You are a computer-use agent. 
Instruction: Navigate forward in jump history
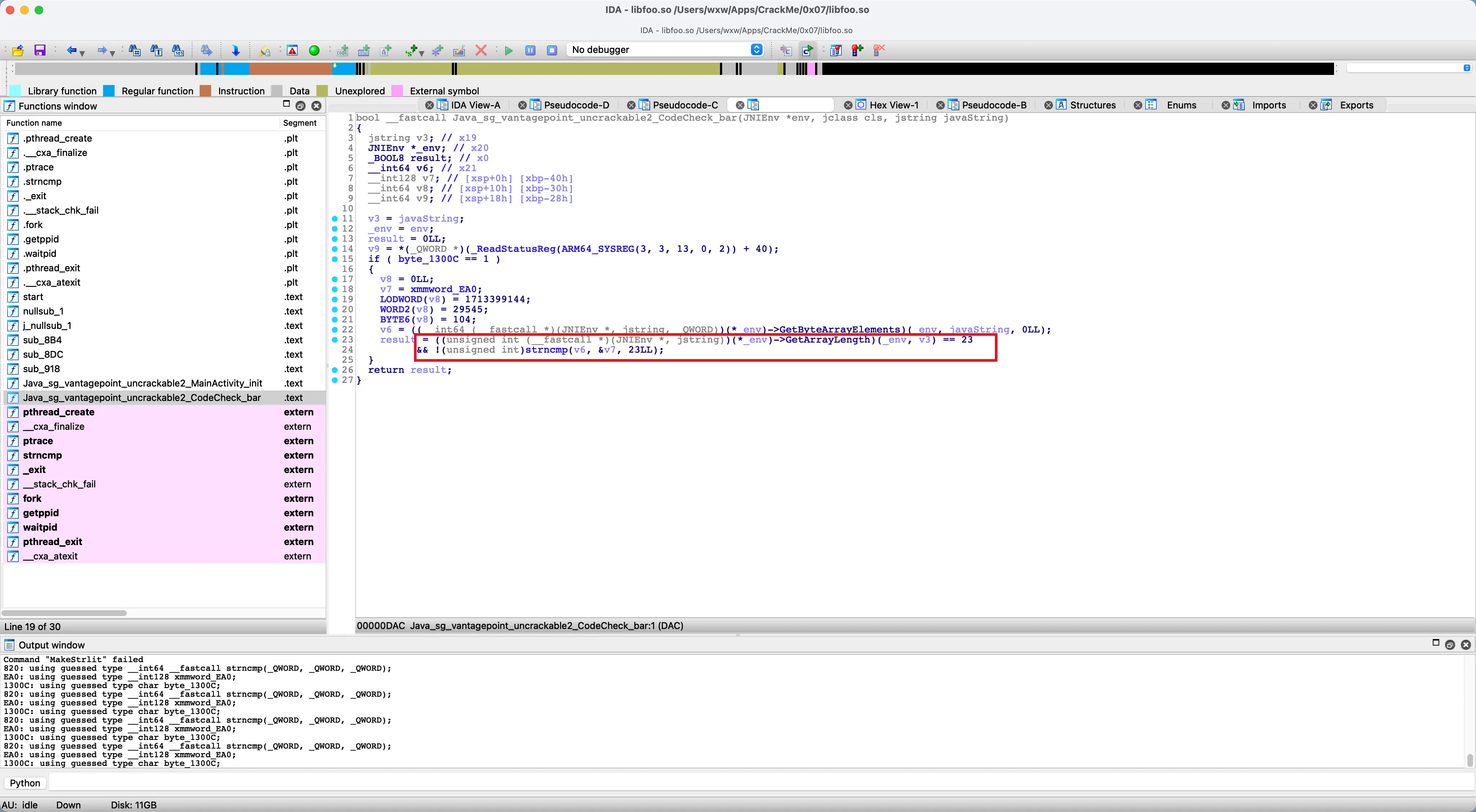[x=103, y=50]
